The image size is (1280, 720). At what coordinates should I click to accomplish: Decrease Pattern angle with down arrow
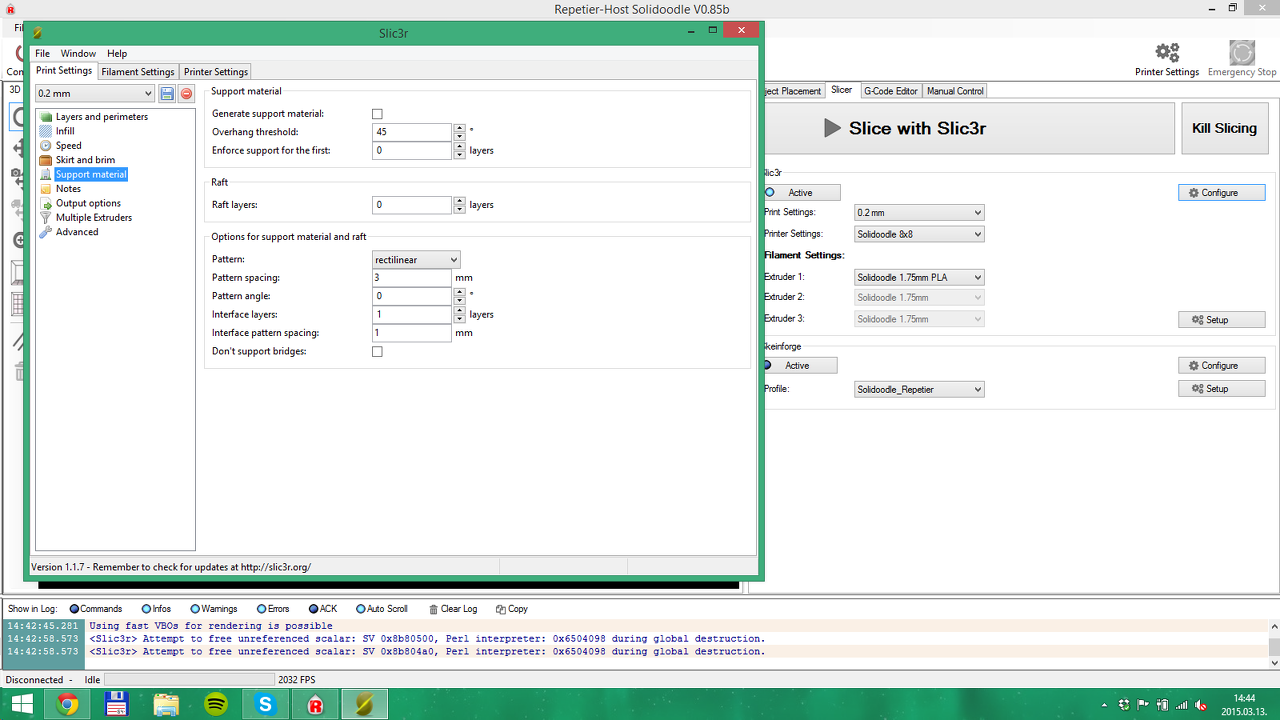(459, 301)
